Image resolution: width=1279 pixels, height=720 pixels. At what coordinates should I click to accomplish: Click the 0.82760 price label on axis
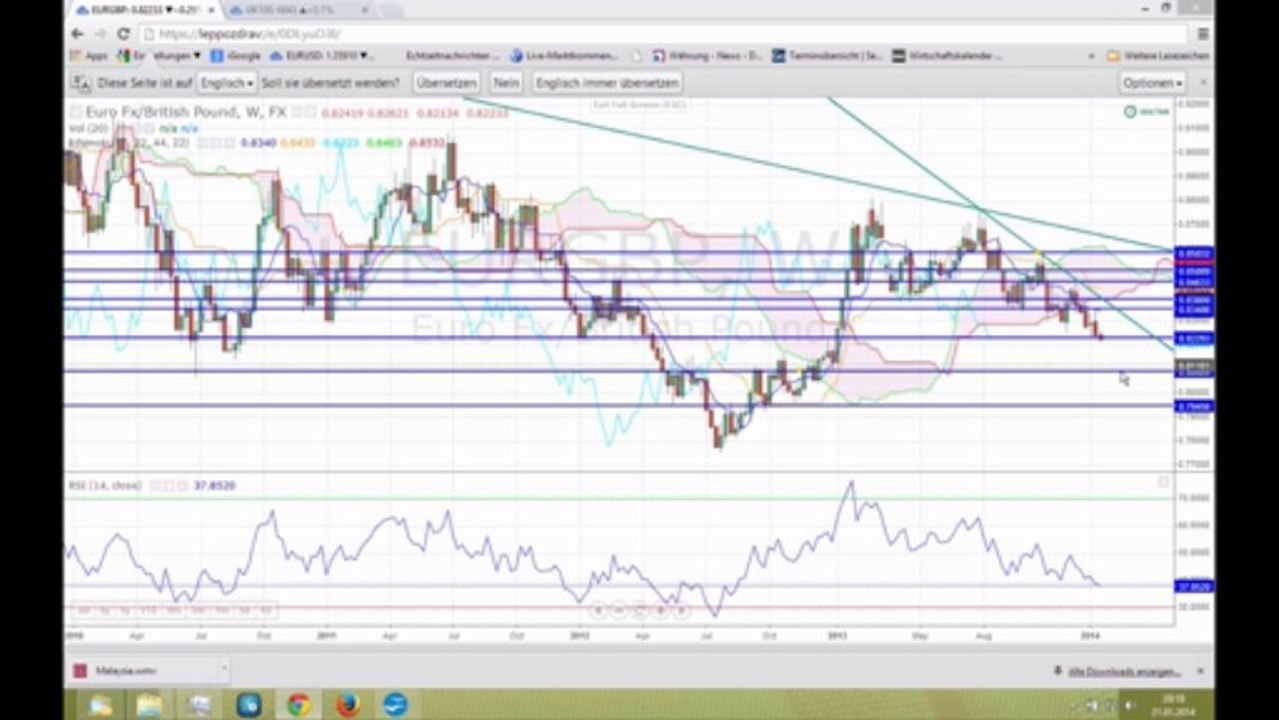(x=1194, y=338)
